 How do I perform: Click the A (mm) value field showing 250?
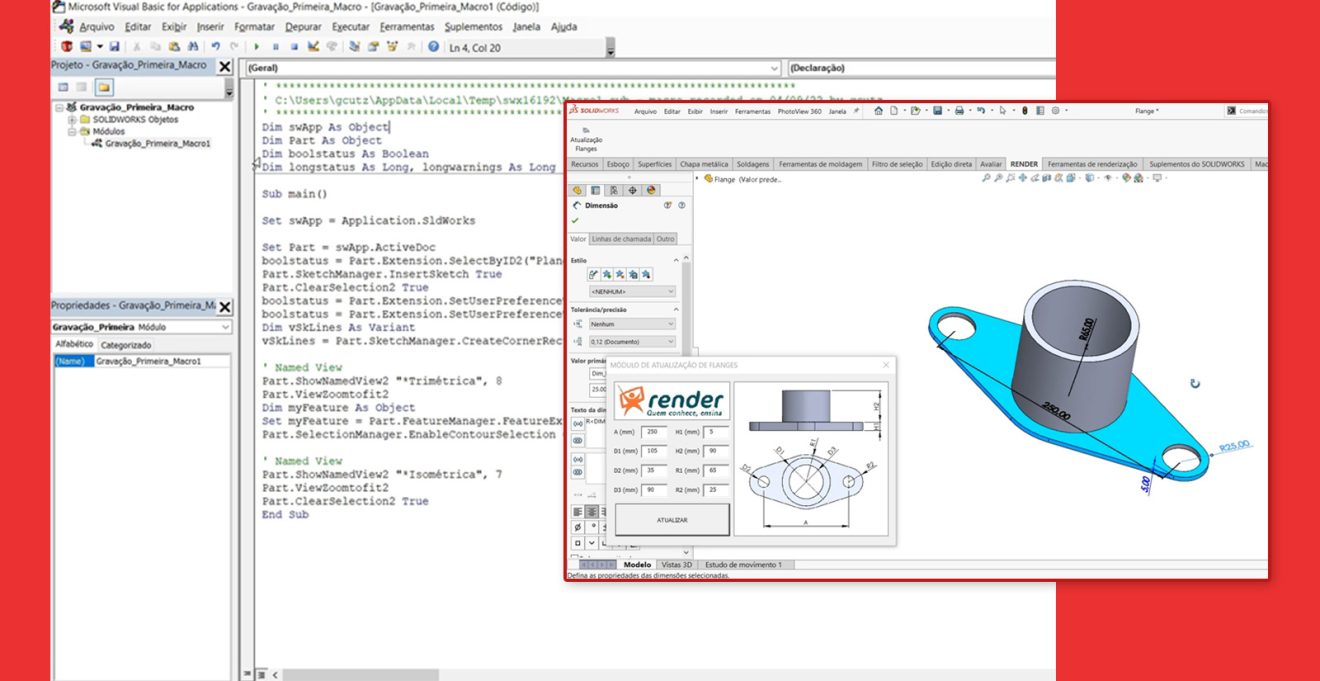click(x=655, y=432)
